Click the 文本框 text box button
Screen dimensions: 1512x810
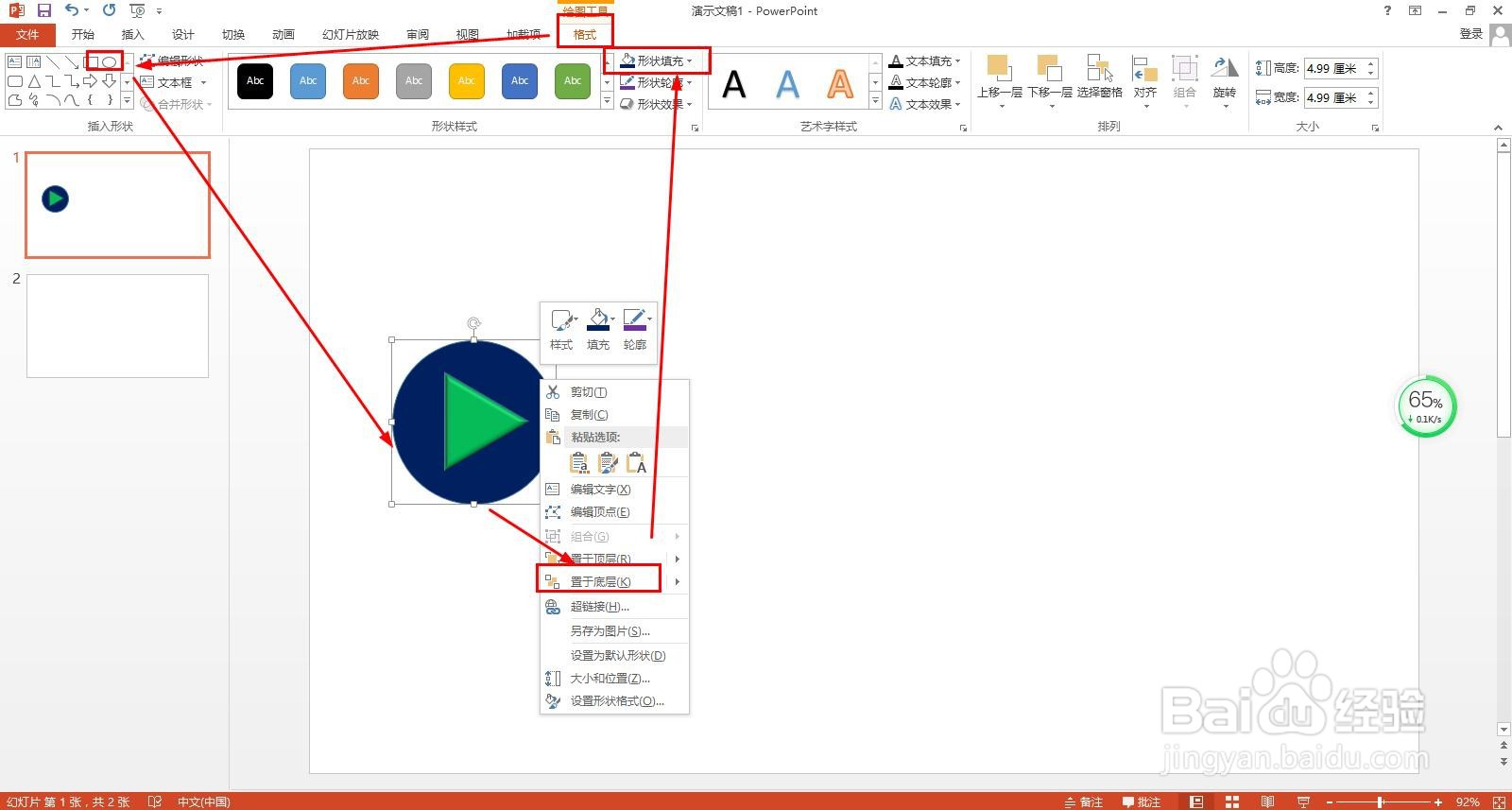click(x=174, y=82)
